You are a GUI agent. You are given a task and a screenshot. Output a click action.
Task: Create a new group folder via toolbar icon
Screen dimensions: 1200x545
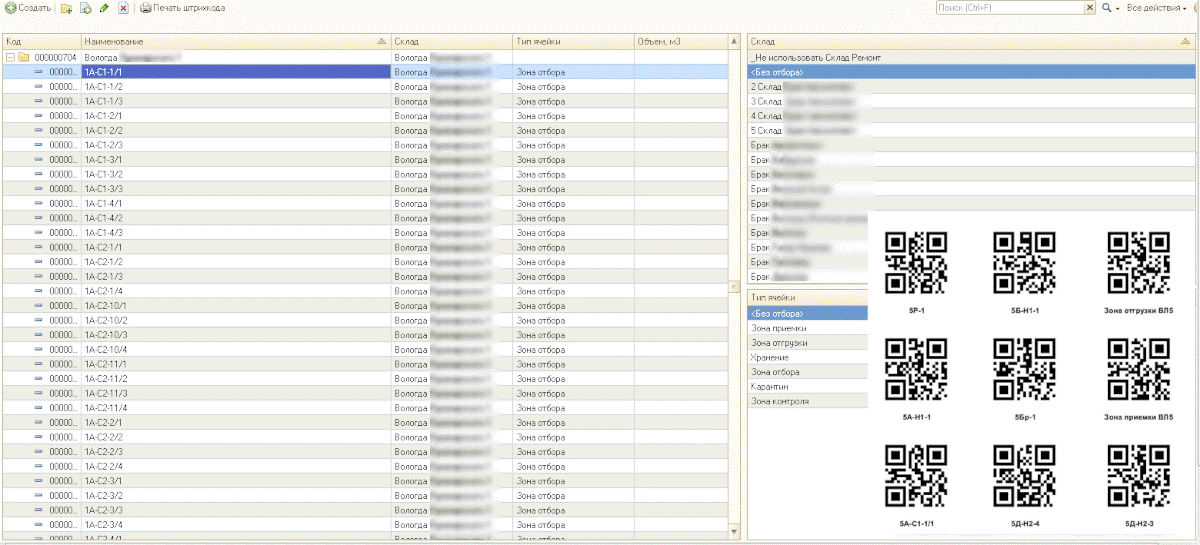[66, 7]
